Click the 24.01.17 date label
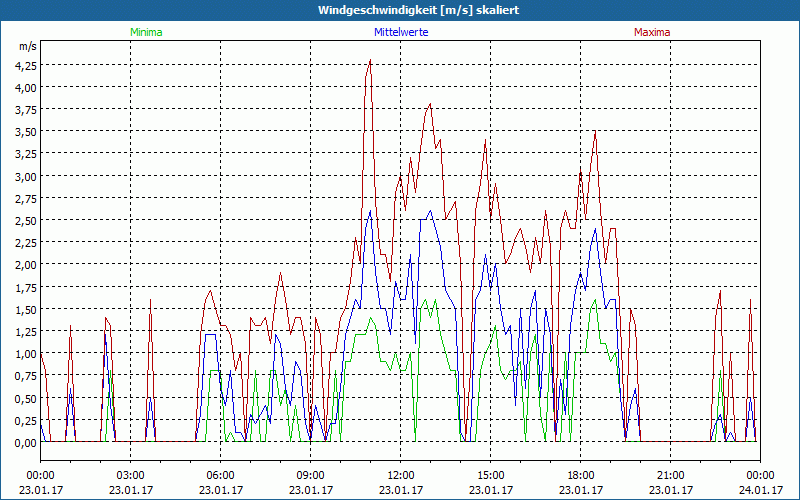This screenshot has width=800, height=500. 760,490
